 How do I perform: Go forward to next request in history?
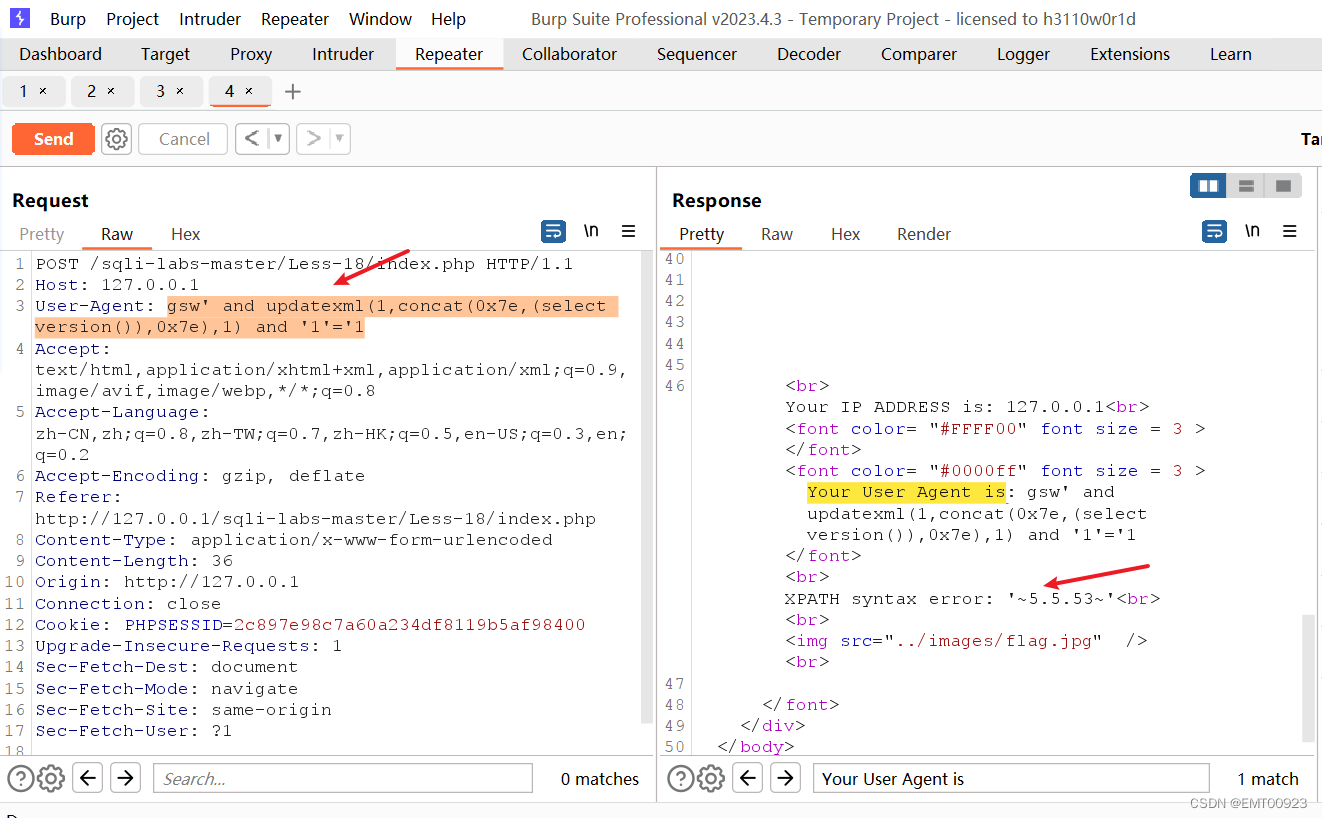click(313, 138)
